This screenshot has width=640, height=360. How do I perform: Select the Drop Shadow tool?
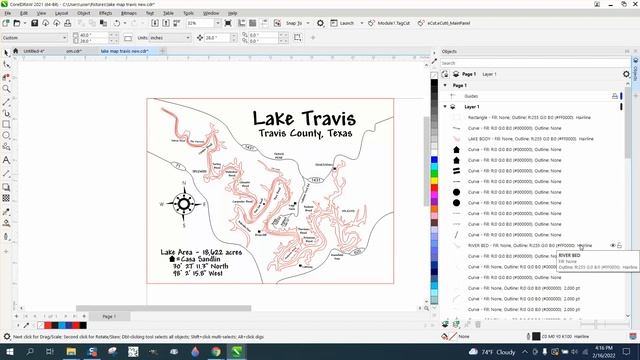pyautogui.click(x=6, y=187)
